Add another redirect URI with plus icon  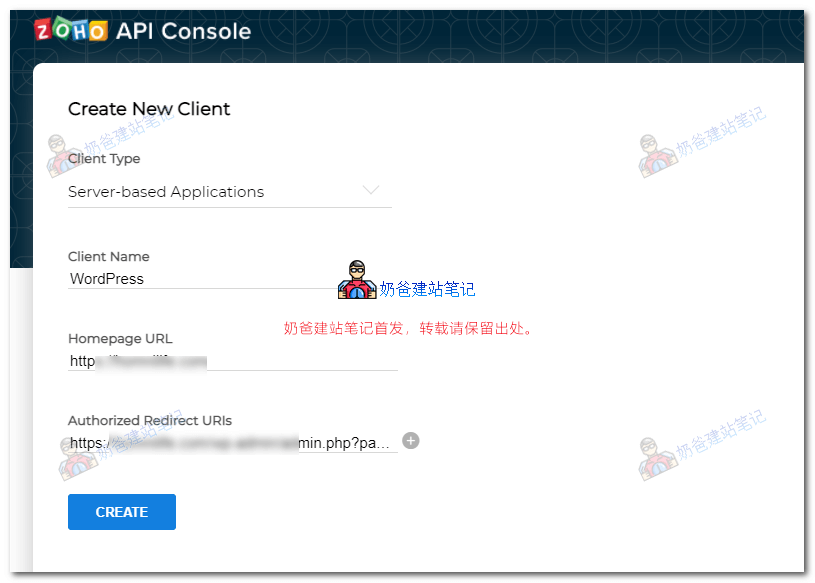tap(411, 440)
